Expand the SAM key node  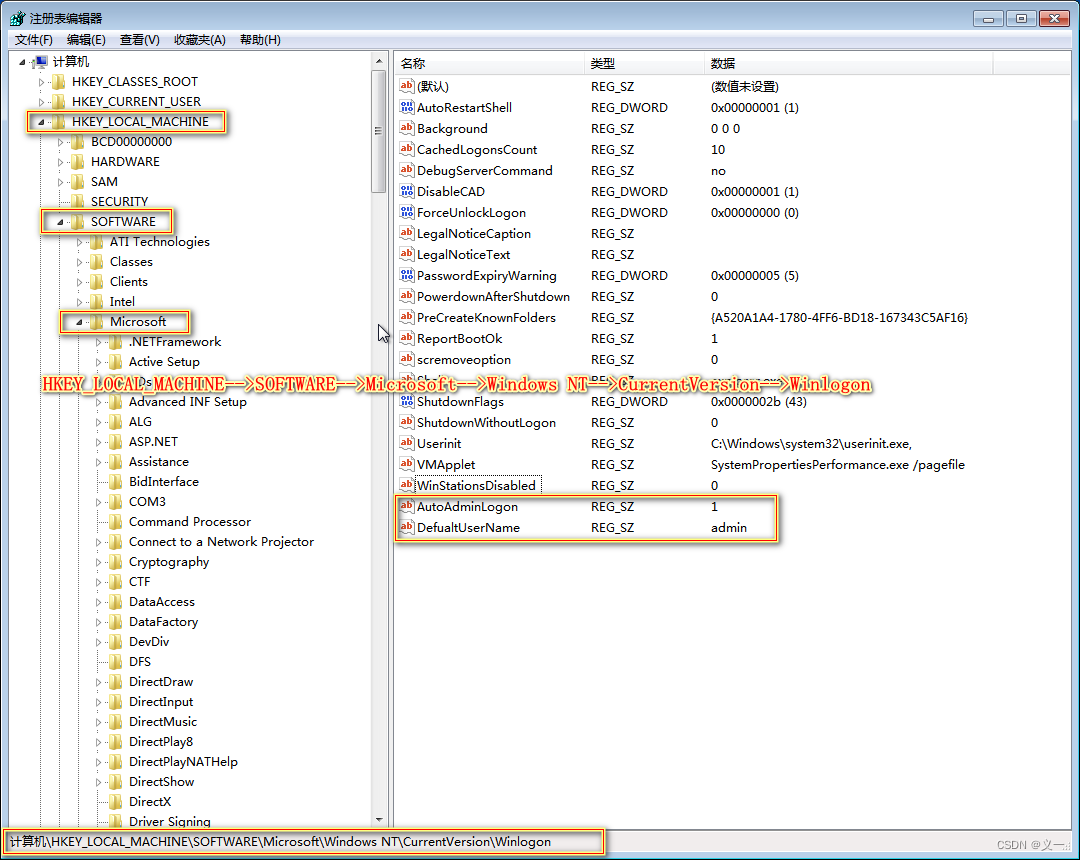(61, 182)
